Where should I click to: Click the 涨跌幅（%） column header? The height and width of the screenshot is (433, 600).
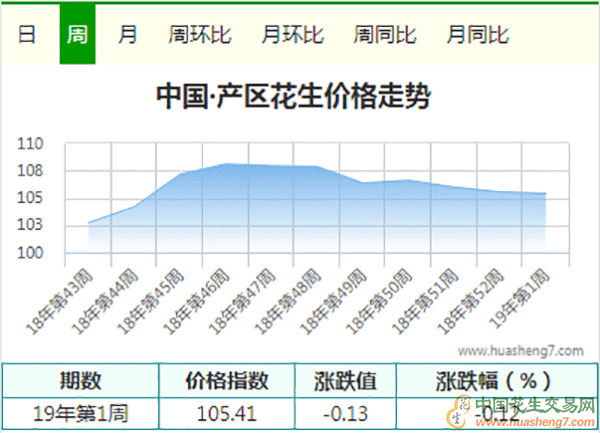497,380
